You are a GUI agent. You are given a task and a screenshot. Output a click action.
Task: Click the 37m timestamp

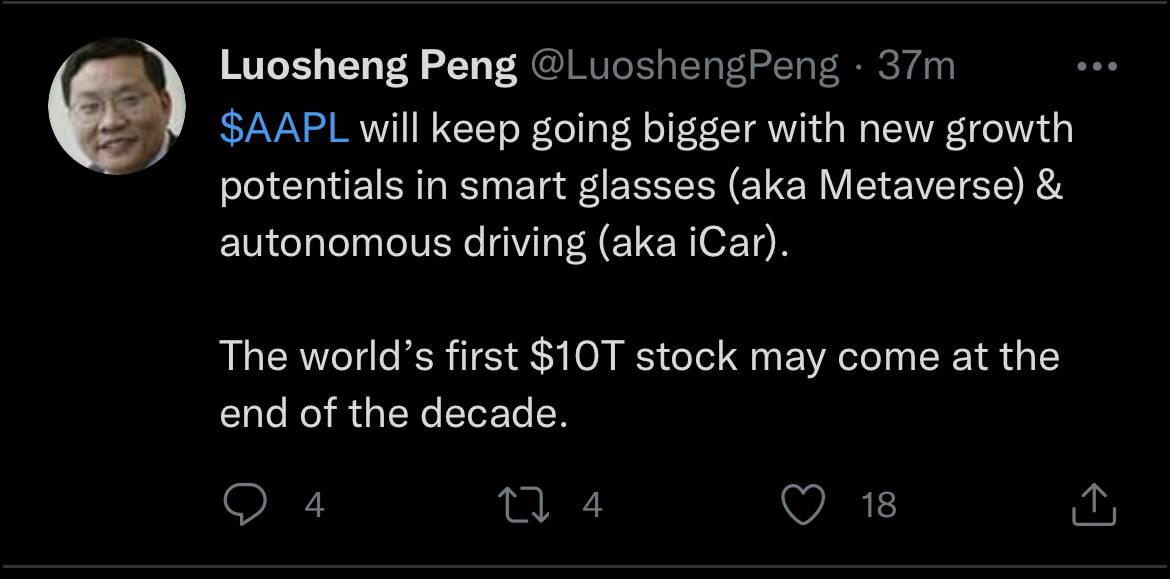point(916,67)
